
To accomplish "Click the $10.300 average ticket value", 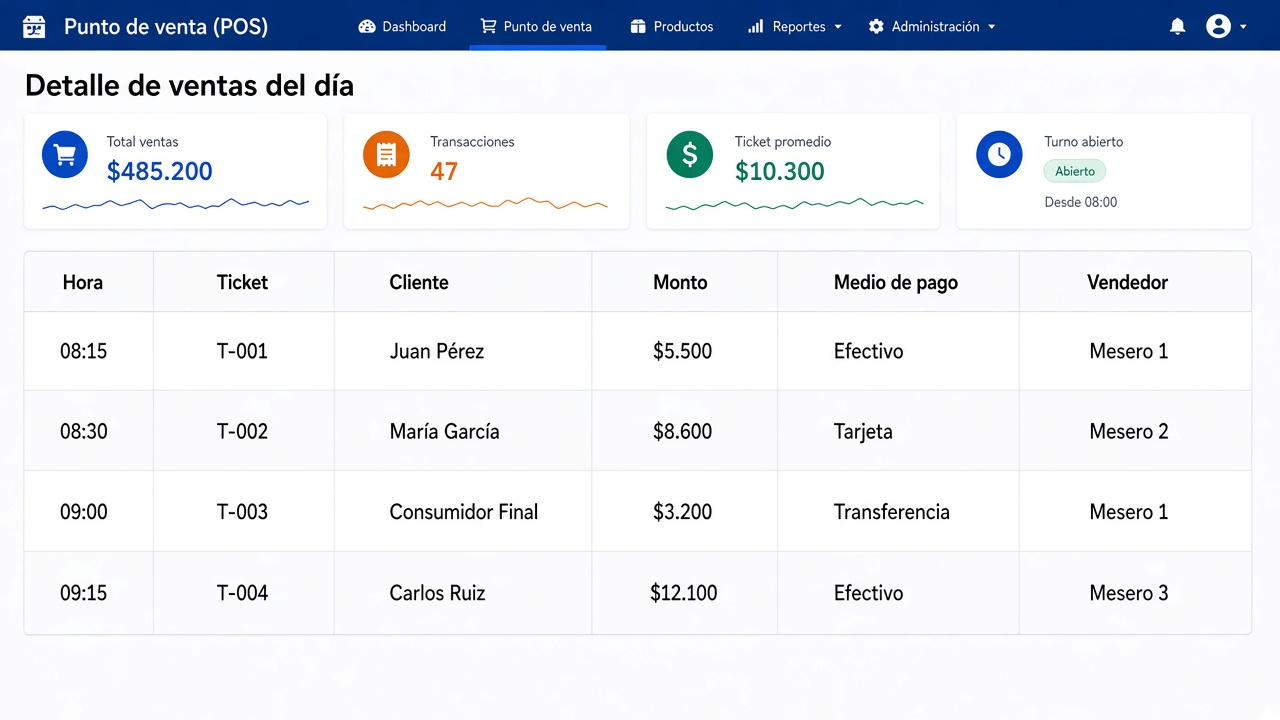I will coord(780,171).
